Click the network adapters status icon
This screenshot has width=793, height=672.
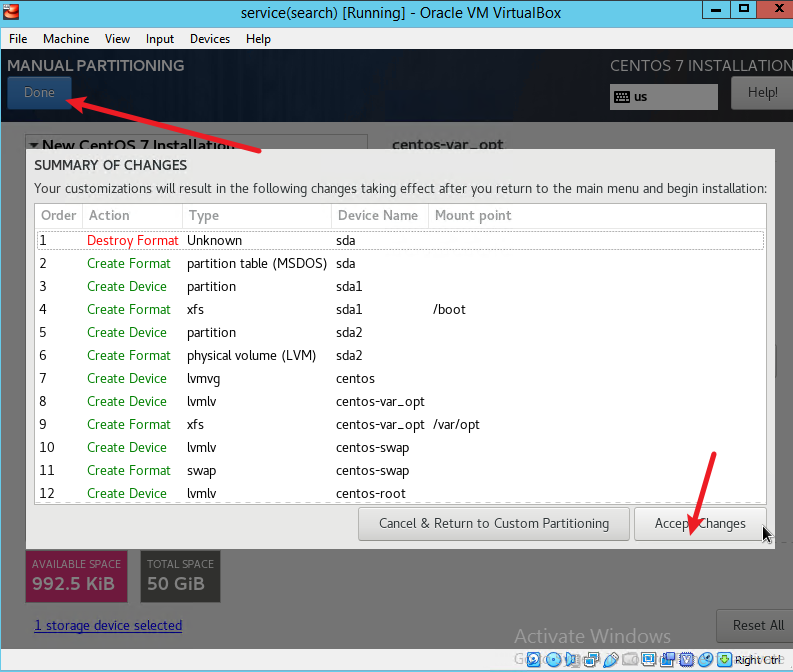[x=591, y=659]
